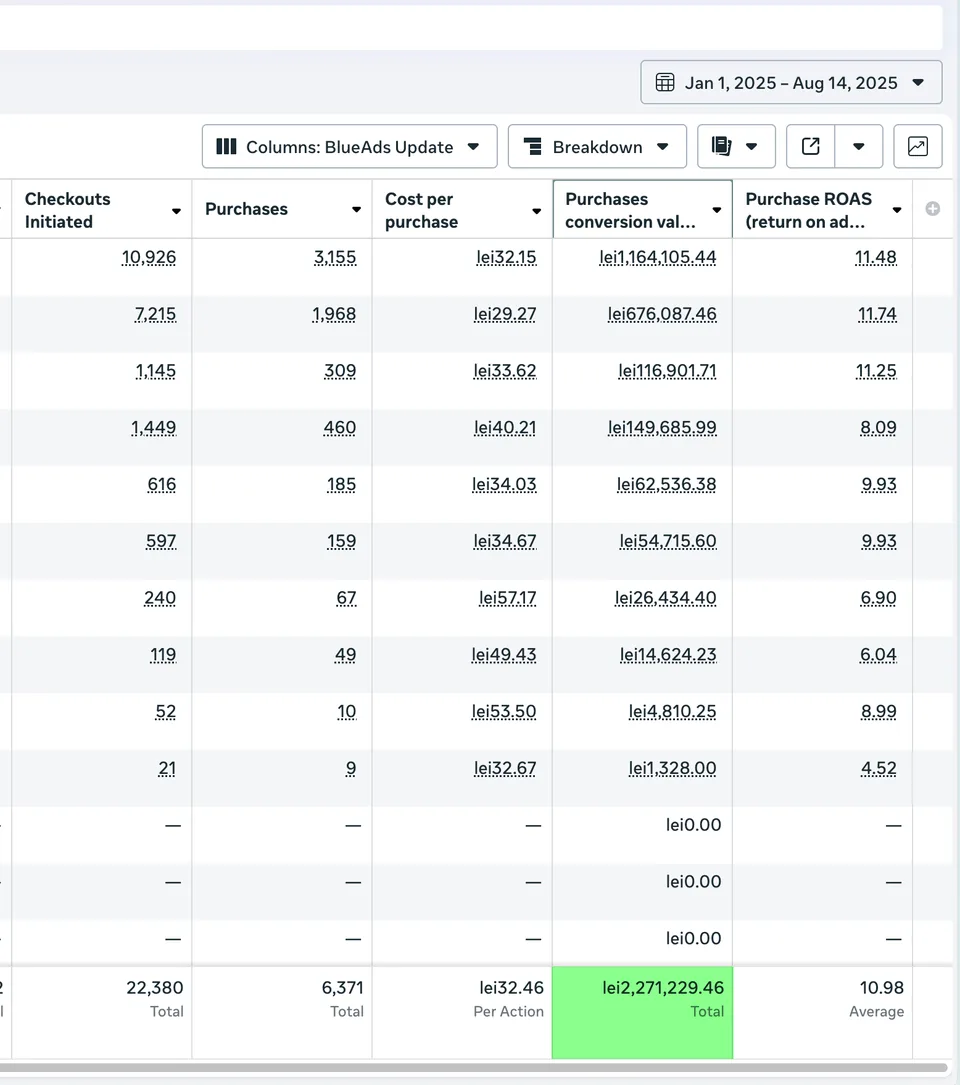
Task: Open Columns: BlueAds Update dropdown
Action: (x=350, y=146)
